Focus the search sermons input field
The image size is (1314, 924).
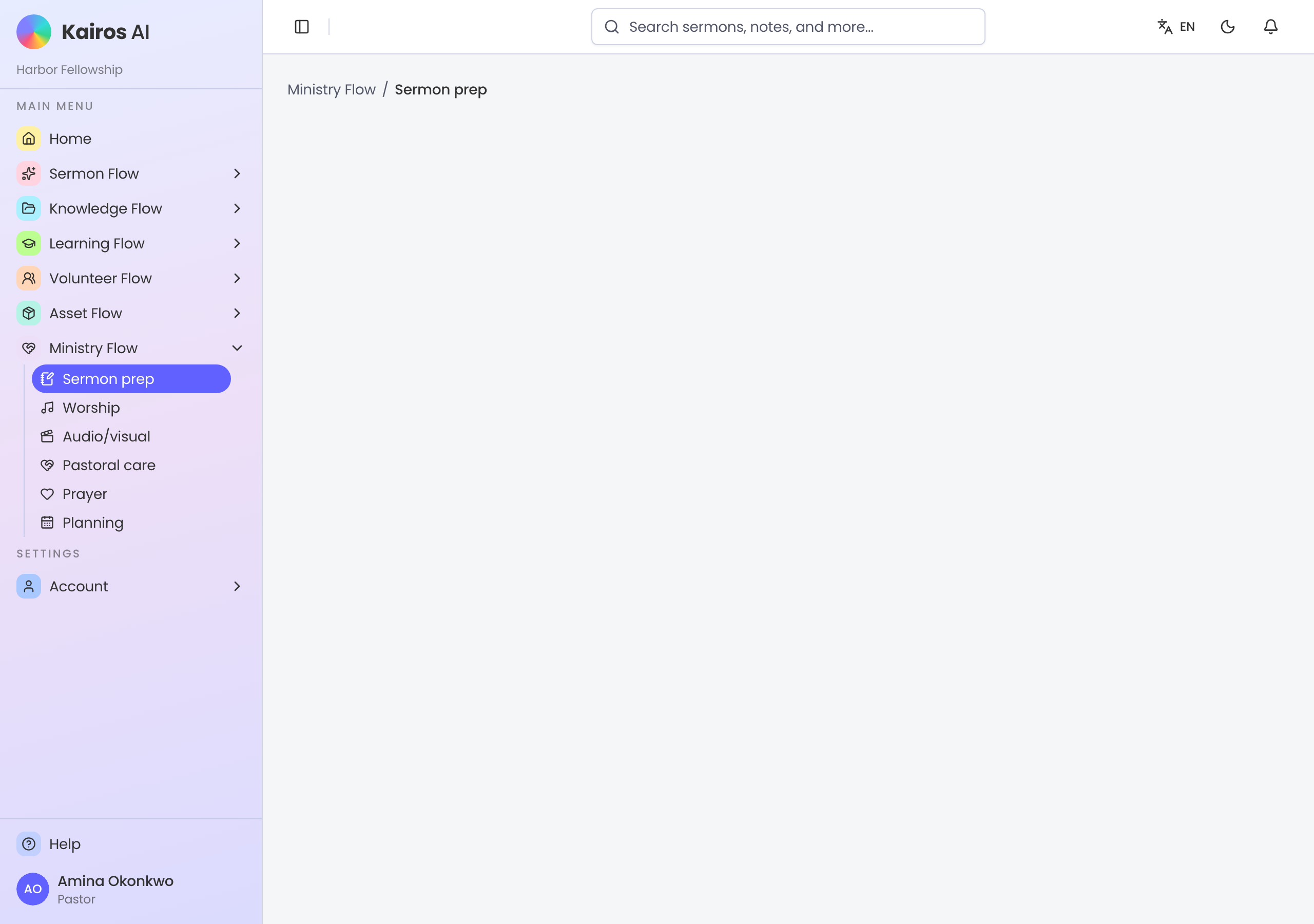(x=787, y=27)
